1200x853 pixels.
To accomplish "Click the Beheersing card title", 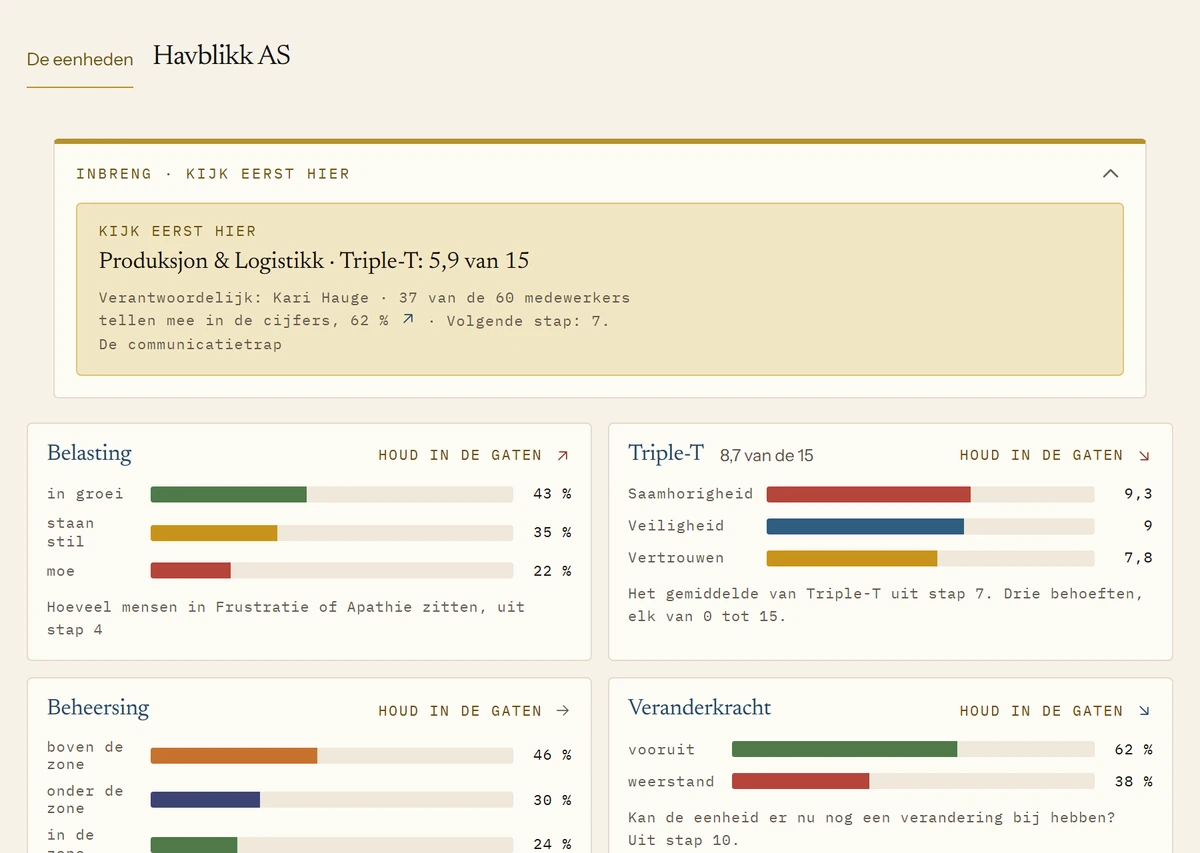I will click(98, 708).
